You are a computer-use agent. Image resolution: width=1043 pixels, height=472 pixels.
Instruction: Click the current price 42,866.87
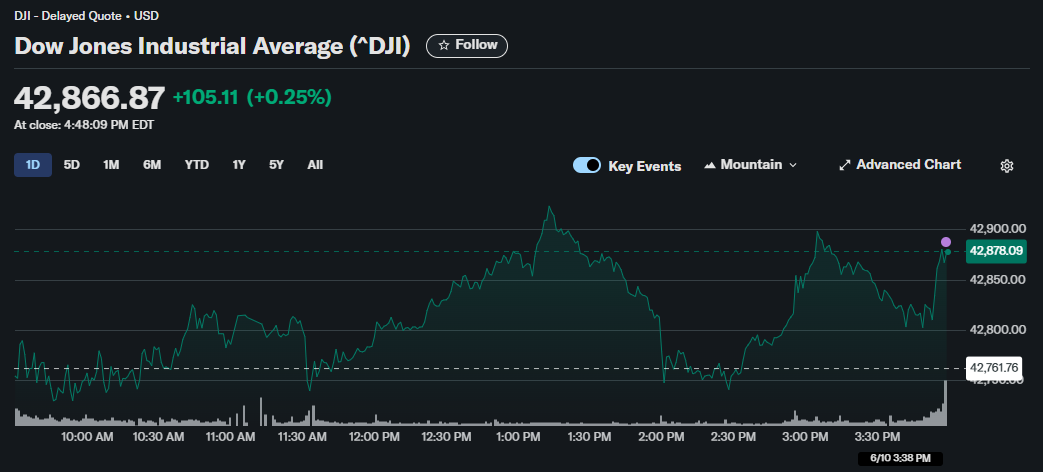coord(89,98)
